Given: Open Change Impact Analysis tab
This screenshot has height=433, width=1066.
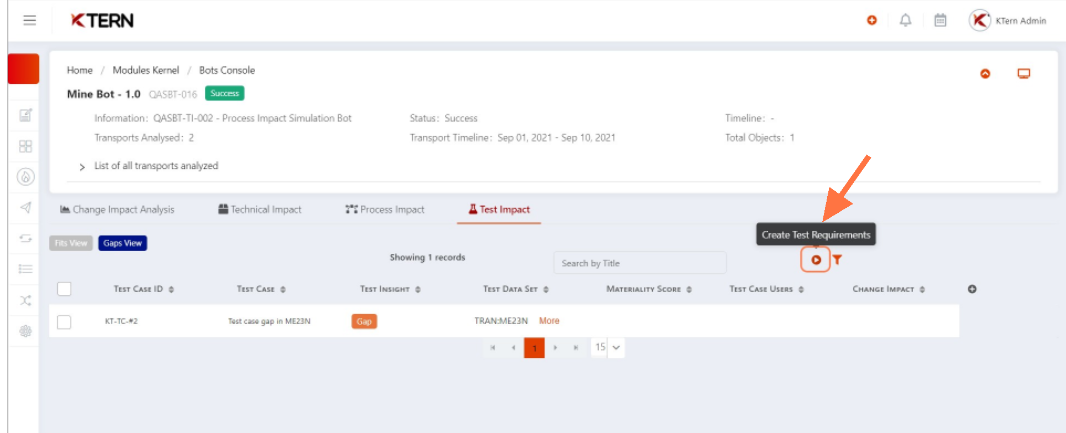Looking at the screenshot, I should (117, 209).
